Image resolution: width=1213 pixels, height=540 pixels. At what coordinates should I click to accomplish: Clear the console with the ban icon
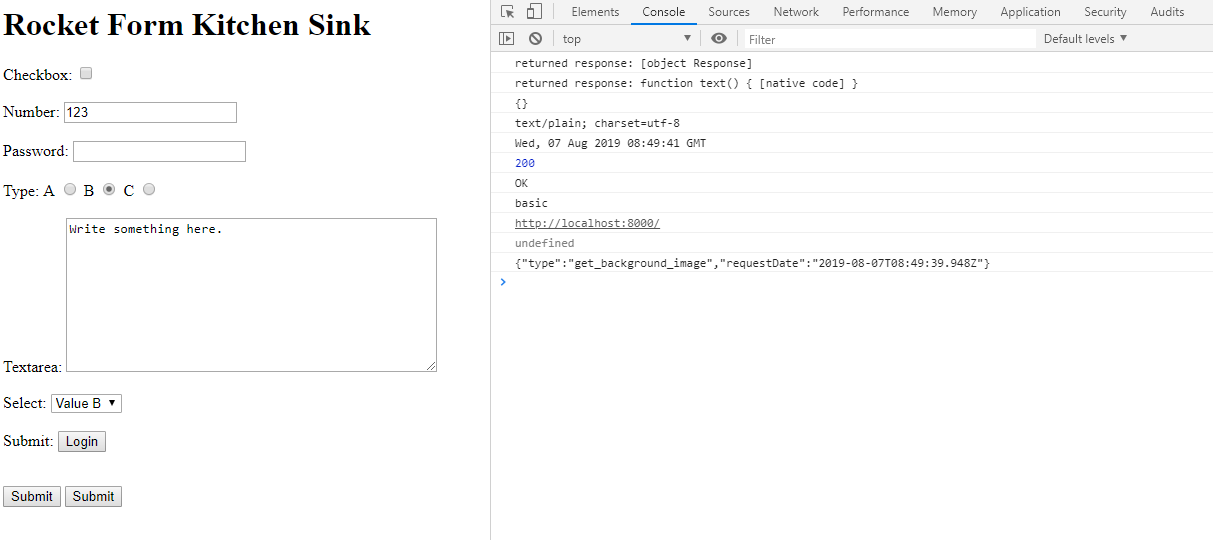pyautogui.click(x=535, y=39)
